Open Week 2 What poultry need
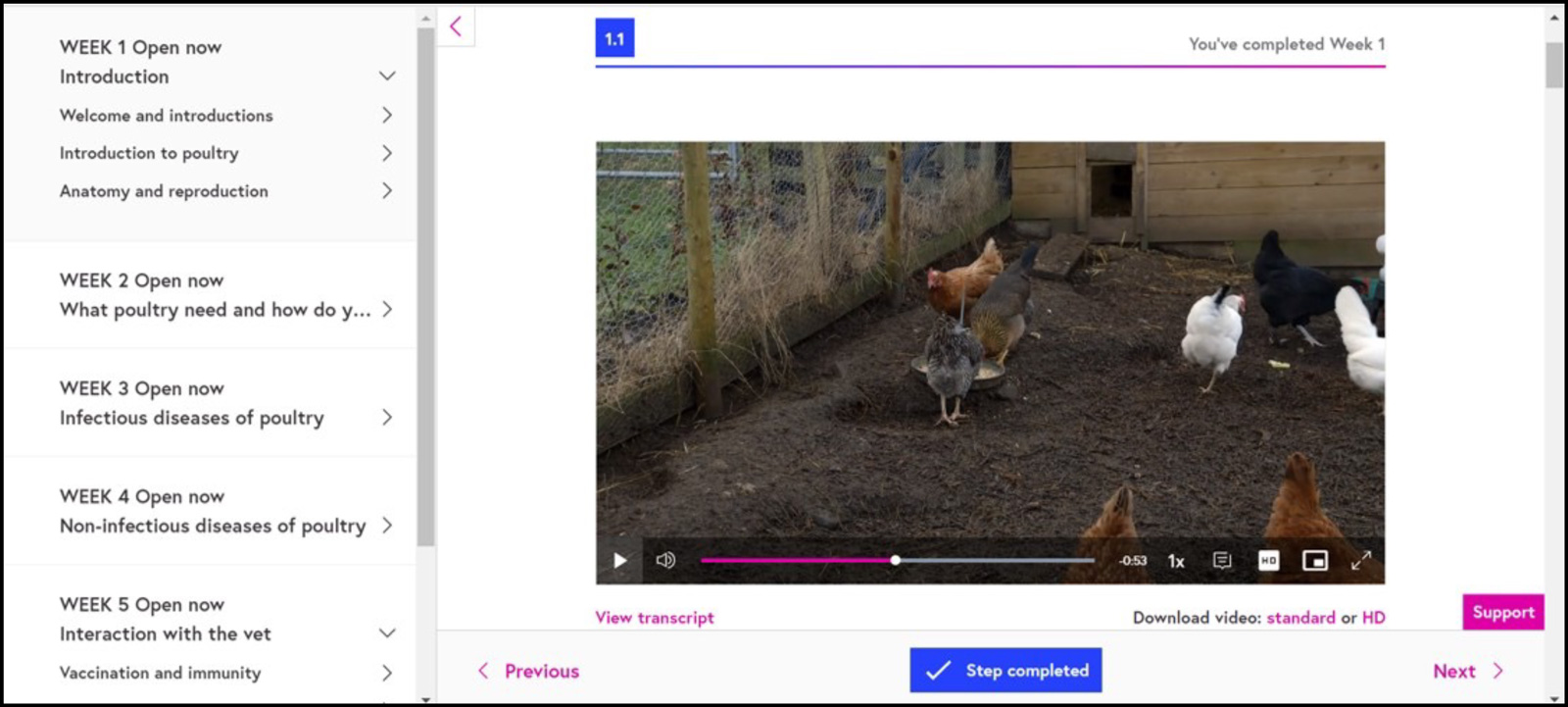Image resolution: width=1568 pixels, height=707 pixels. [216, 310]
